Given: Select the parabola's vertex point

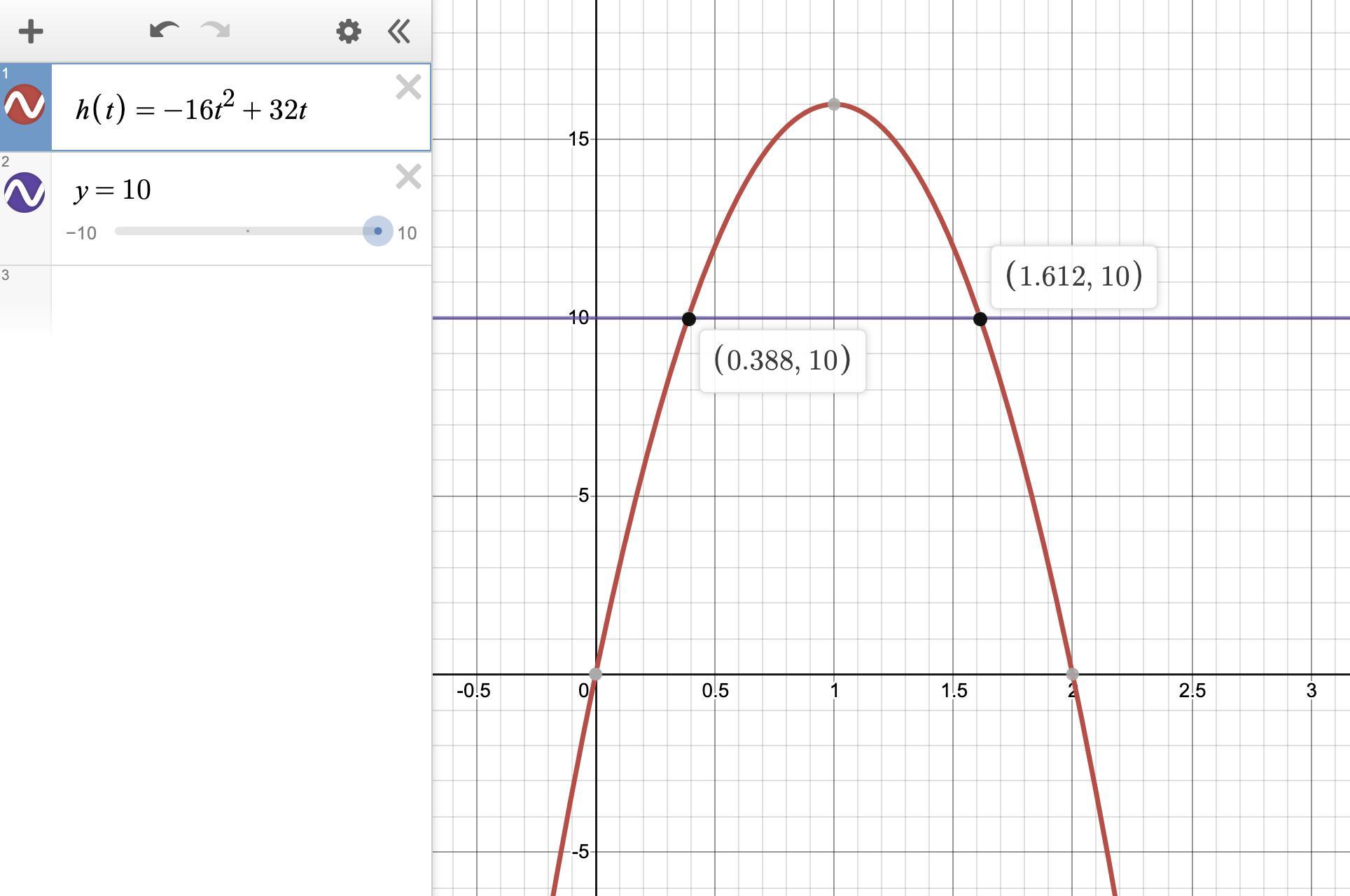Looking at the screenshot, I should click(833, 104).
